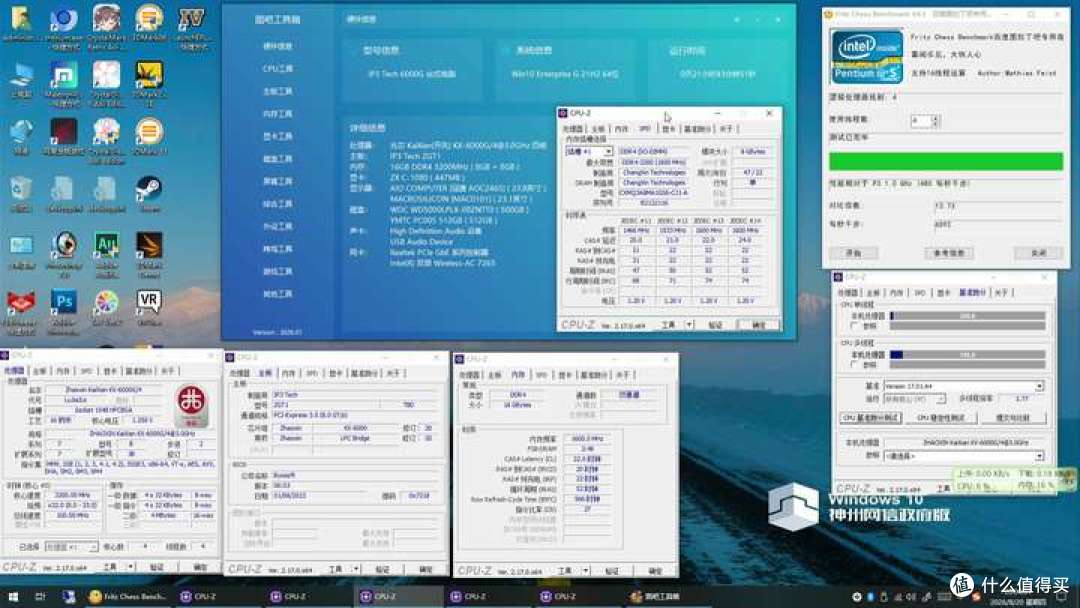
Task: Click CPU 稳定性测试 button in CPU-Z bench
Action: click(x=940, y=418)
